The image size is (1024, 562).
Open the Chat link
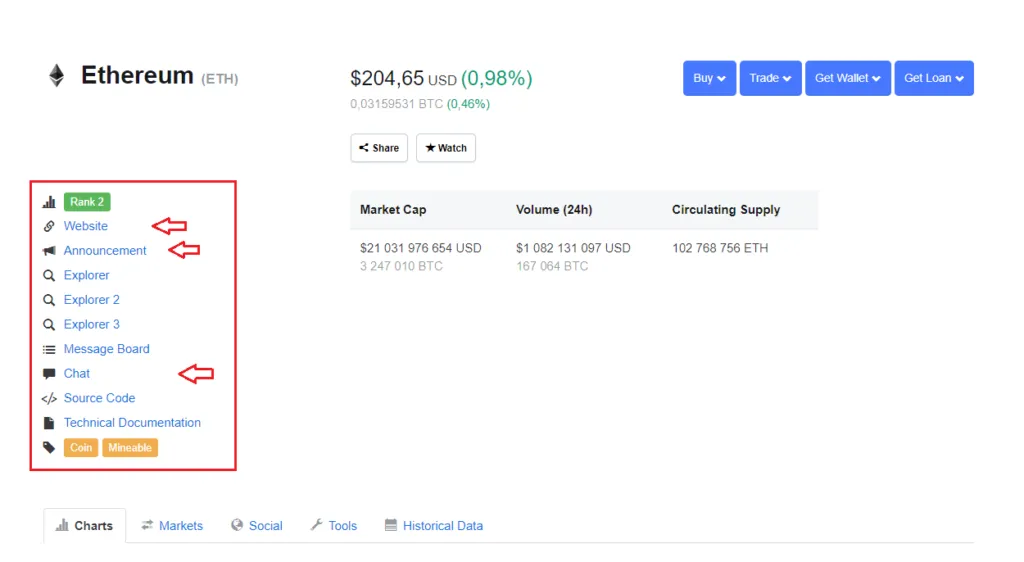(x=76, y=374)
